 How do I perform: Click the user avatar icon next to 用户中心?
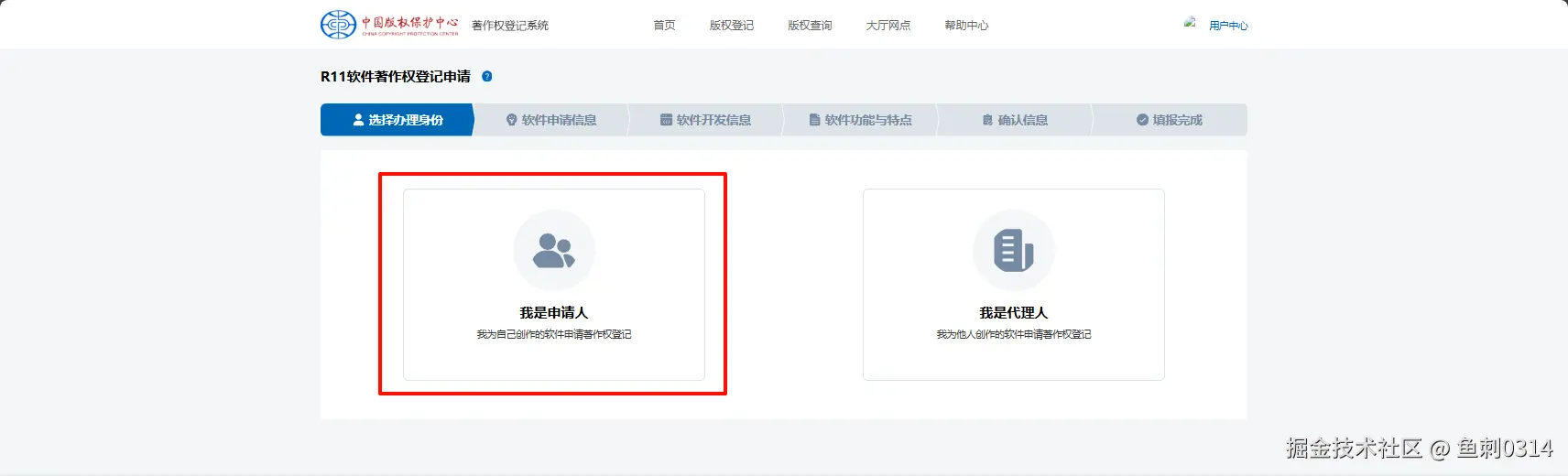pyautogui.click(x=1191, y=23)
